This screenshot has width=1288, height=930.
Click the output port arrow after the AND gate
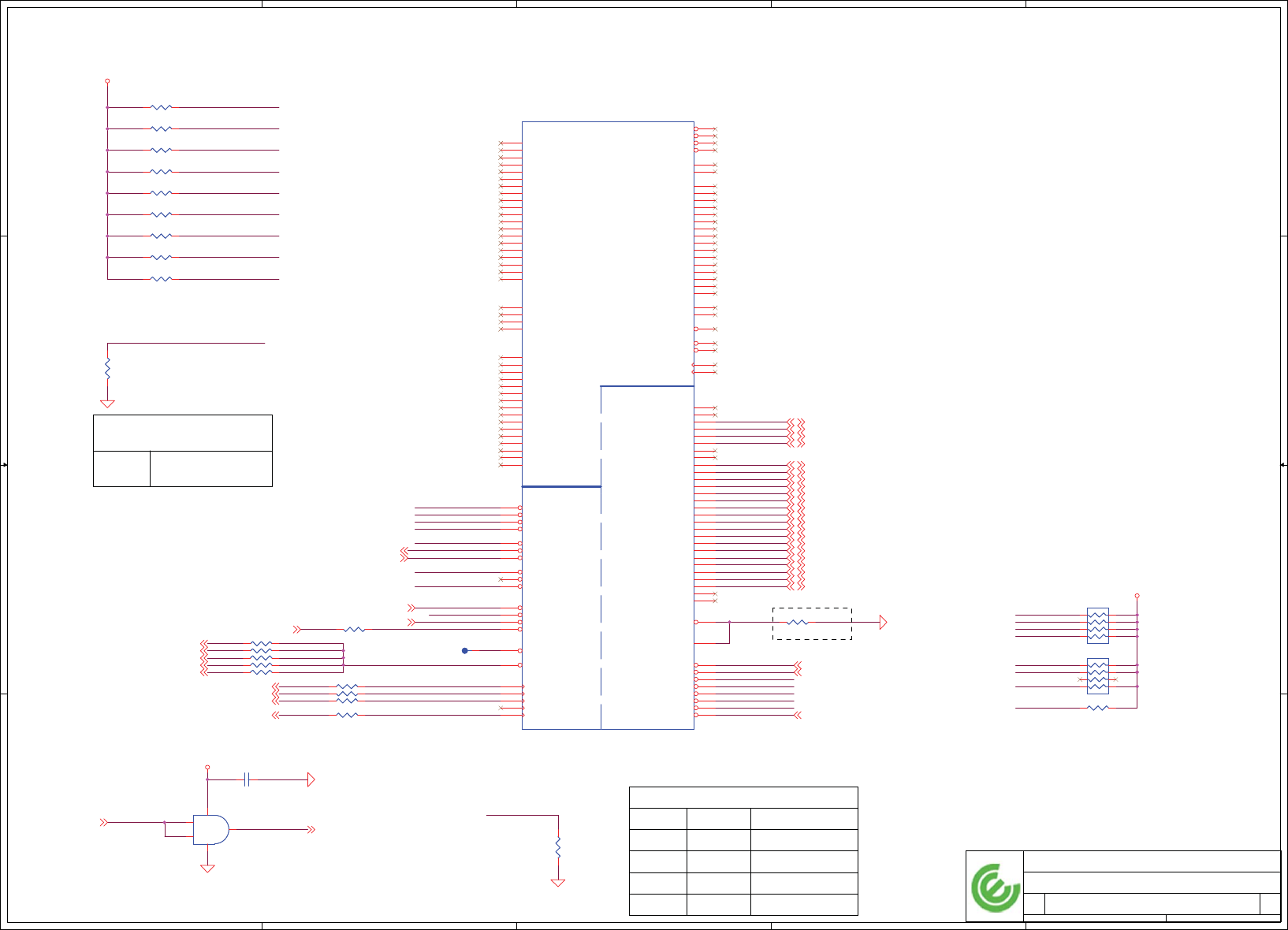[x=311, y=830]
